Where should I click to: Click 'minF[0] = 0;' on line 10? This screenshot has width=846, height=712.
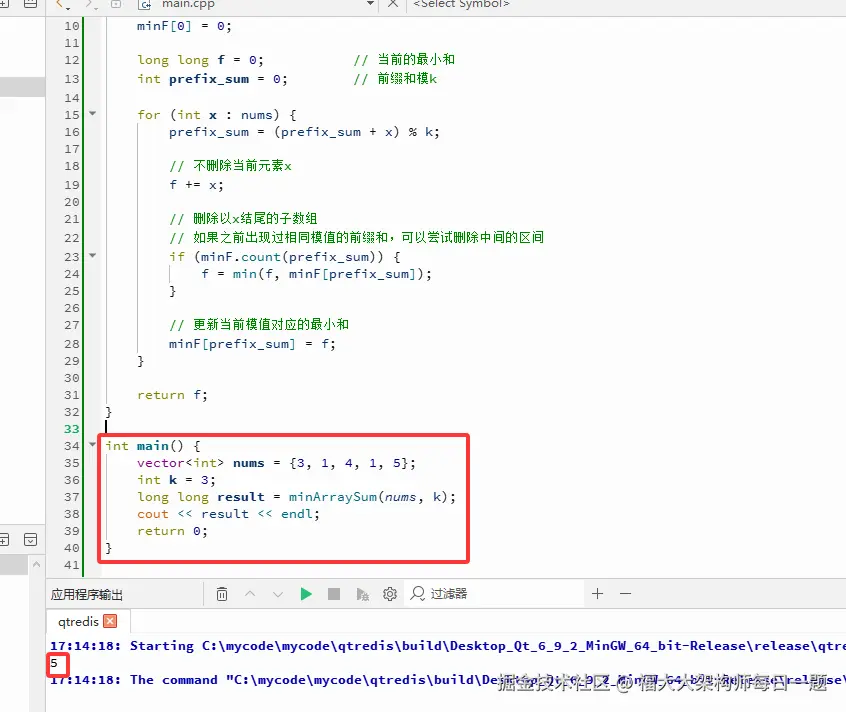tap(184, 26)
